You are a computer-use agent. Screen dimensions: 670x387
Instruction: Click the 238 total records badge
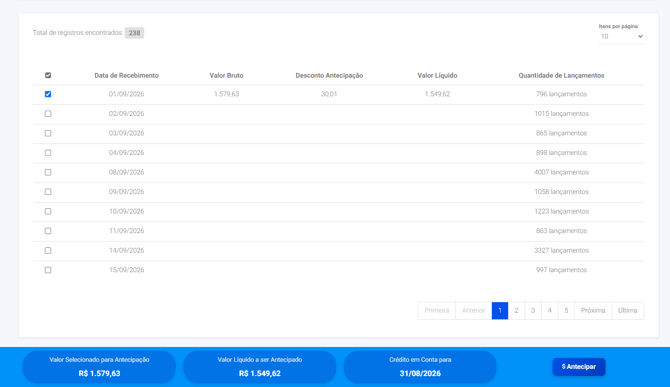click(134, 33)
